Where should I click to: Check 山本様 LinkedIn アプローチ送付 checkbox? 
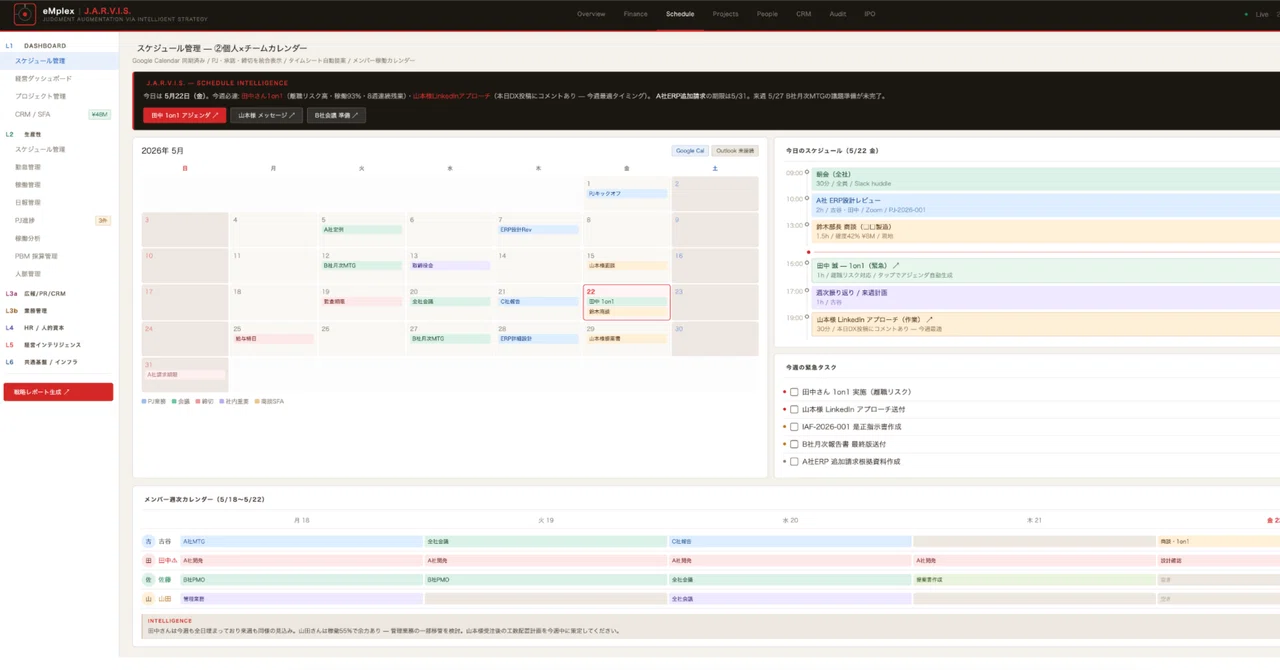(794, 409)
